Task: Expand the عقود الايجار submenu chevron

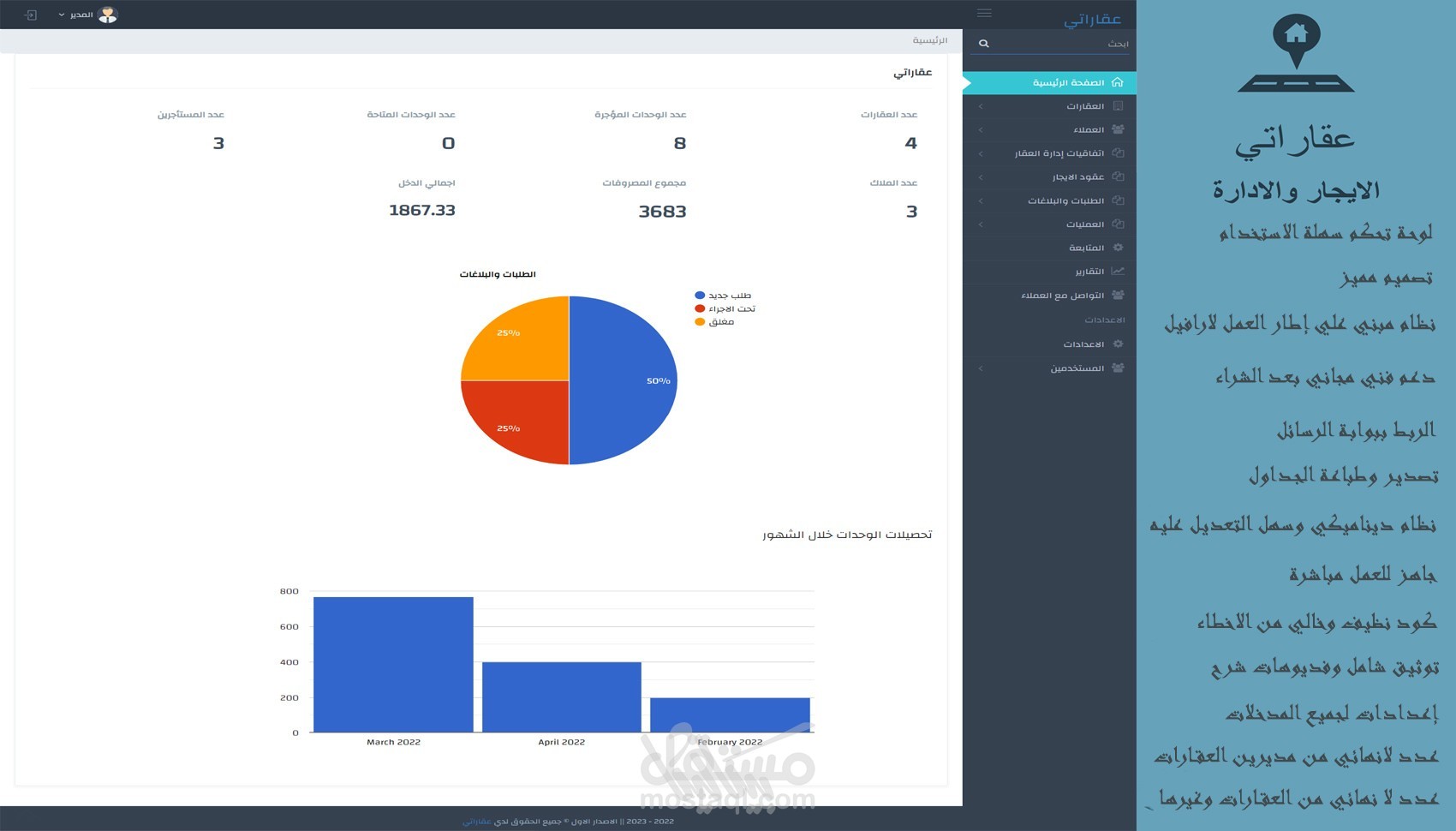Action: pyautogui.click(x=980, y=176)
